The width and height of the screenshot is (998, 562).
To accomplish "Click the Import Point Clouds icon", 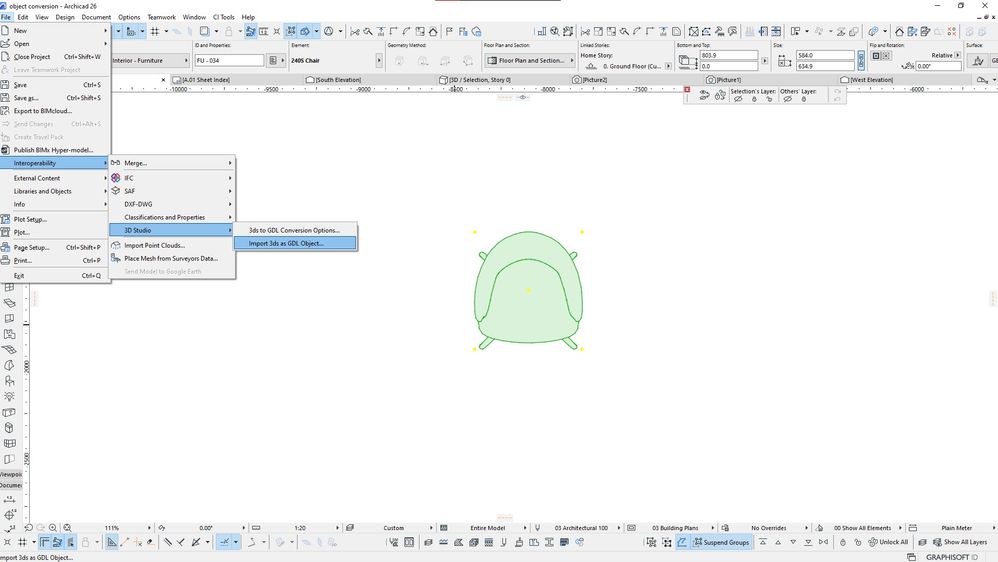I will coord(116,245).
